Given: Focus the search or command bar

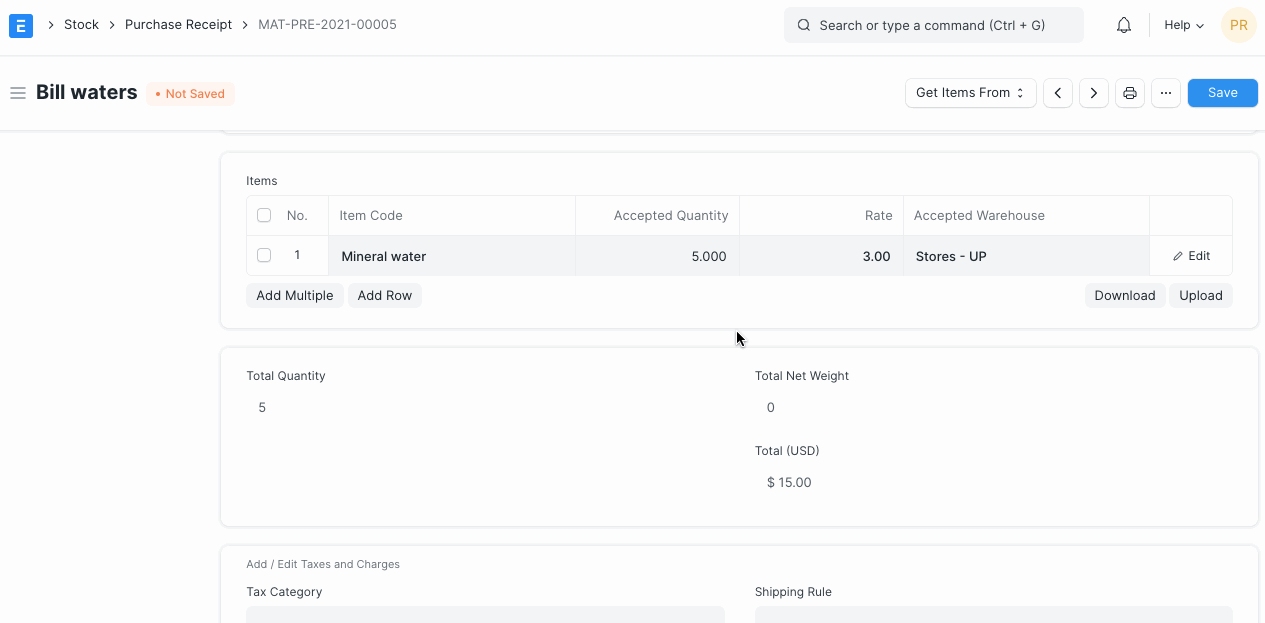Looking at the screenshot, I should point(933,25).
